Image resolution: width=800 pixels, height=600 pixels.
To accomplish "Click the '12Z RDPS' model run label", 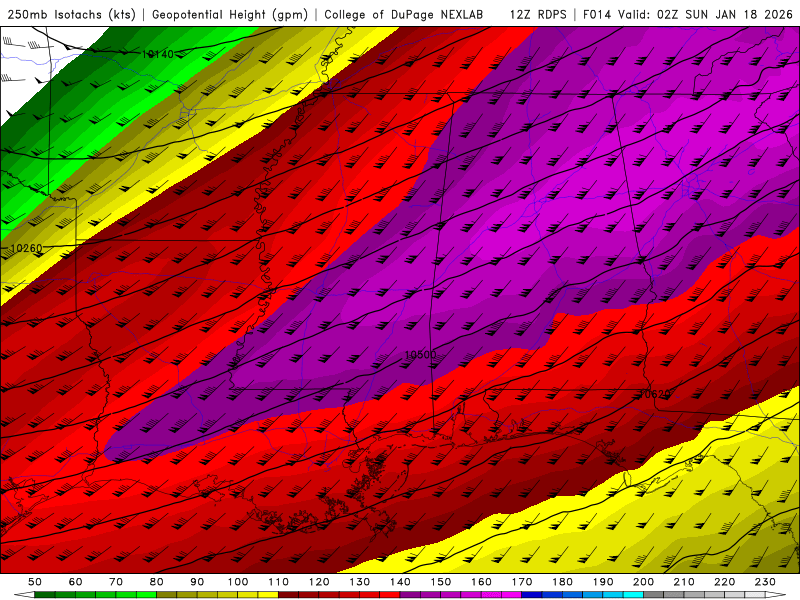I will pos(538,14).
